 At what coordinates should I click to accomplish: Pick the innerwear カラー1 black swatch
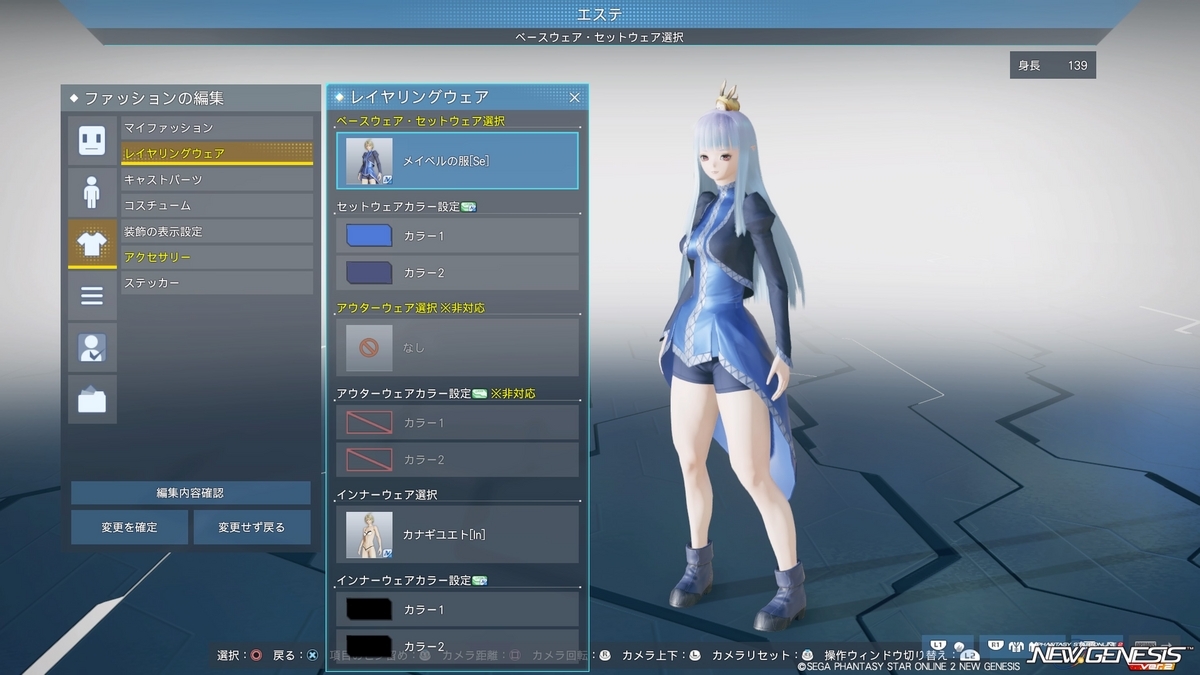[x=369, y=609]
